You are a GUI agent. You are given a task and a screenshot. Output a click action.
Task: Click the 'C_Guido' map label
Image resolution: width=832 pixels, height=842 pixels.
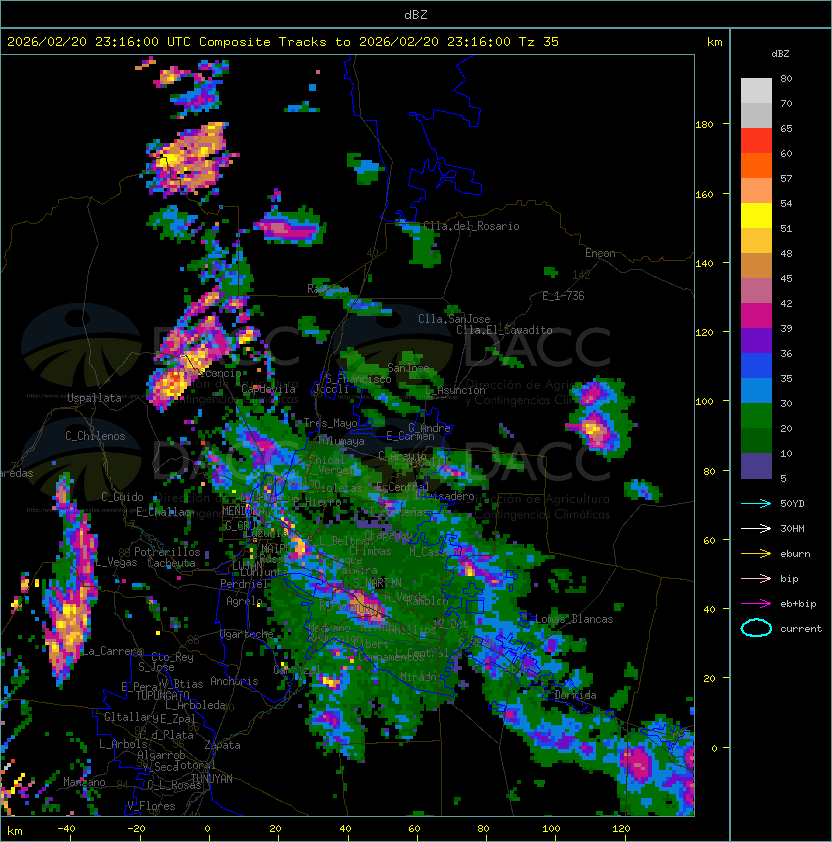122,497
